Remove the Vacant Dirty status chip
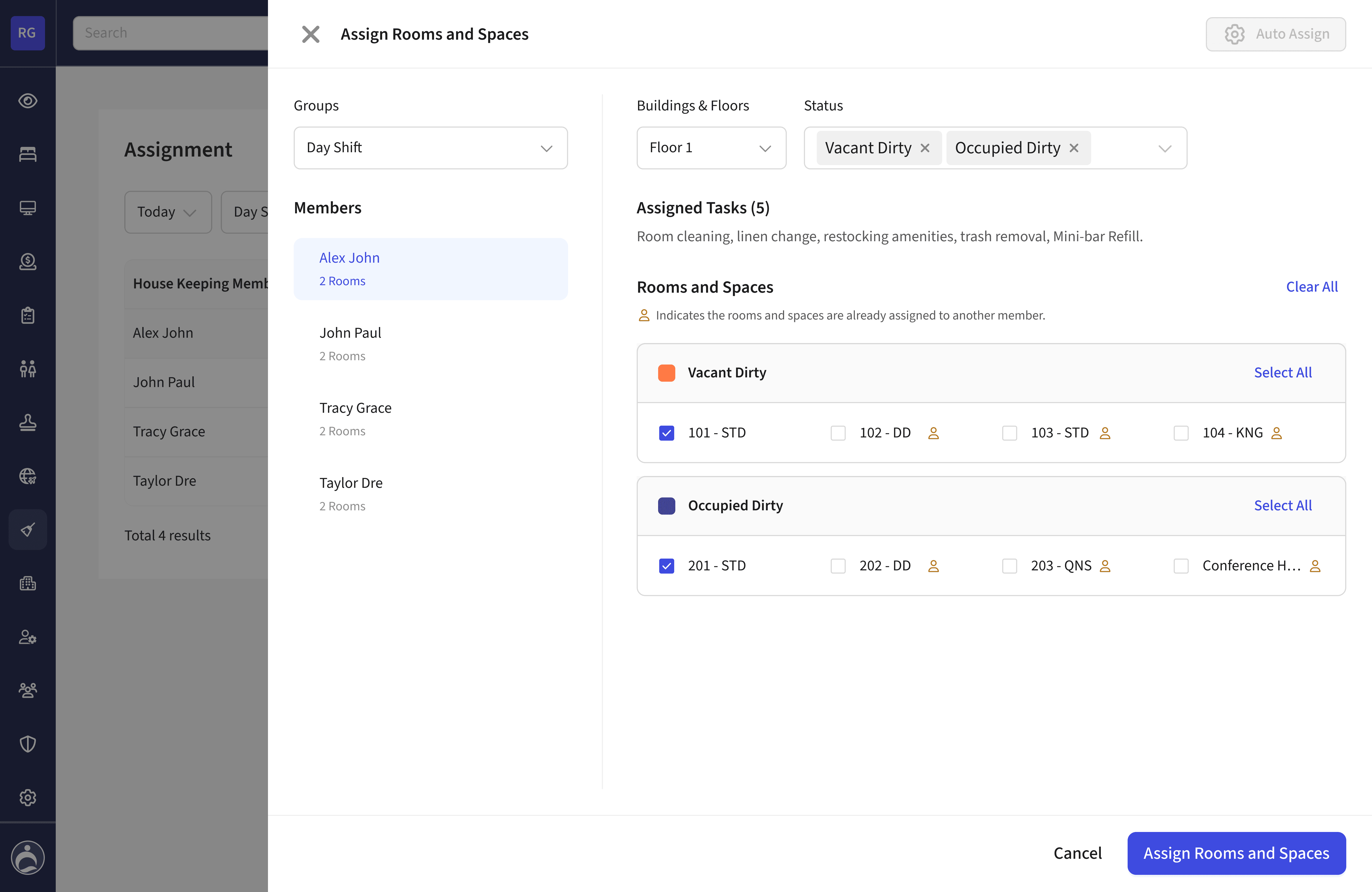The height and width of the screenshot is (892, 1372). [x=925, y=148]
